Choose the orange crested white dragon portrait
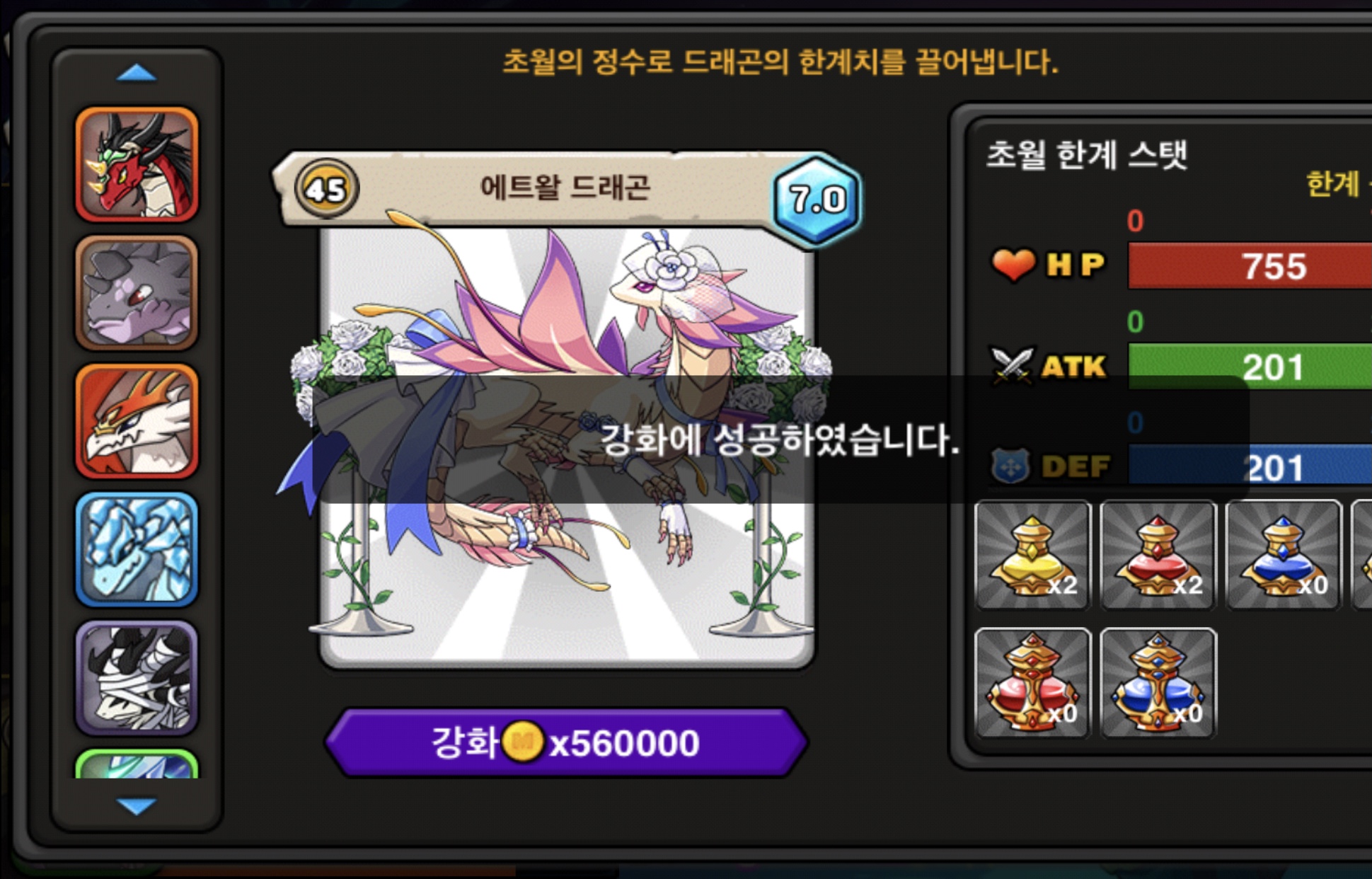This screenshot has height=879, width=1372. point(137,421)
